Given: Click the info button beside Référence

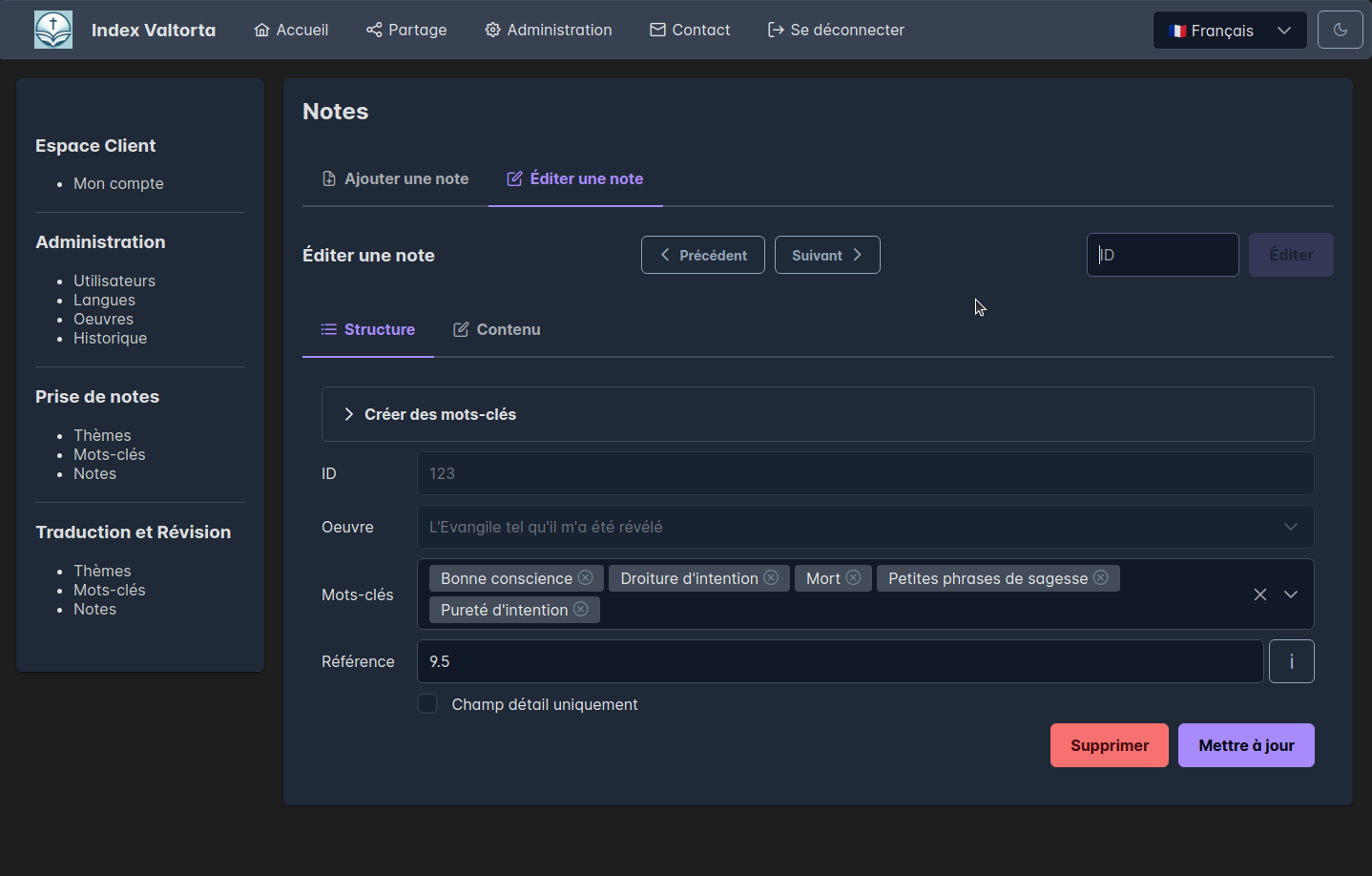Looking at the screenshot, I should [x=1291, y=661].
